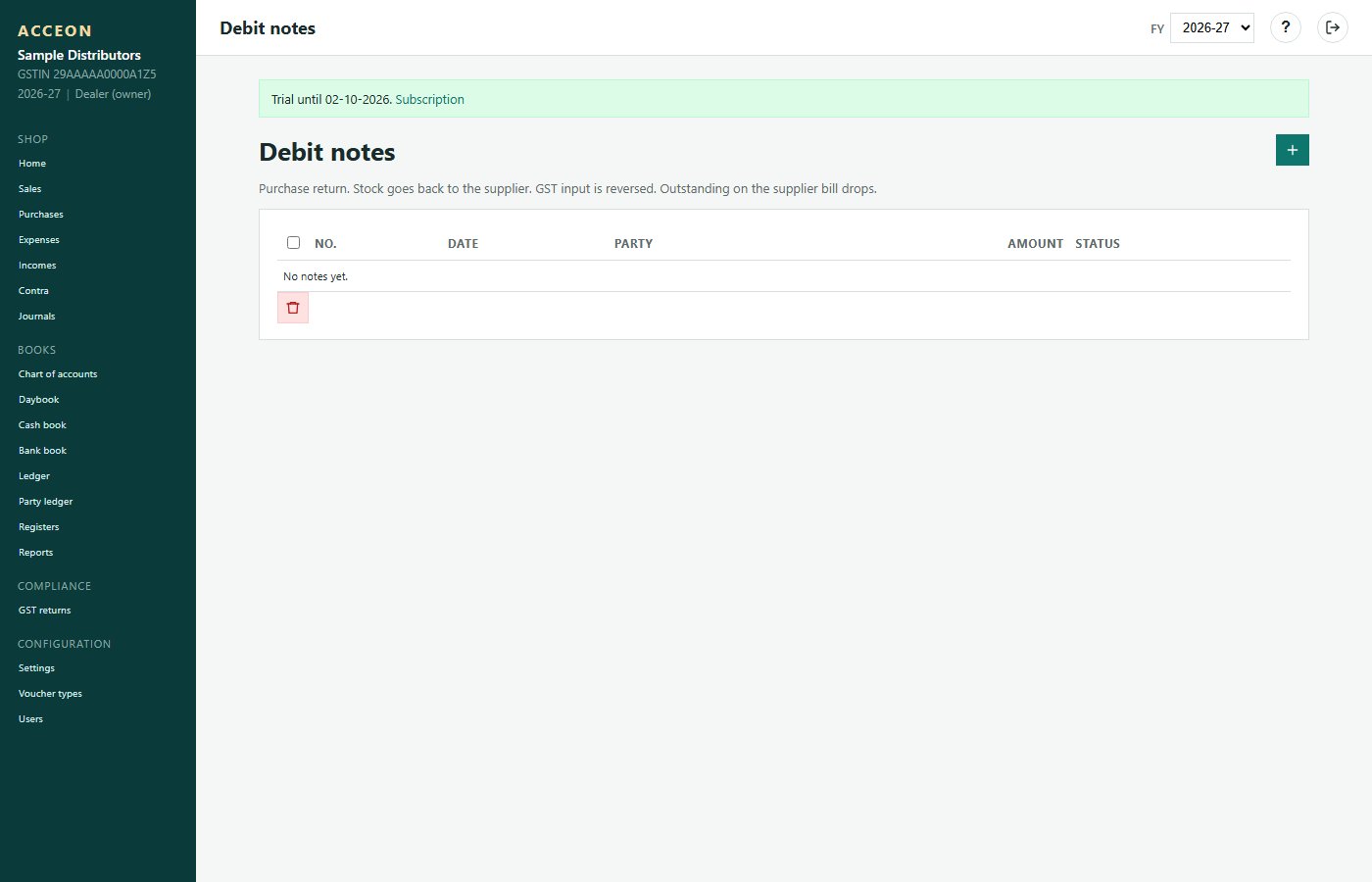Open Settings in Configuration
1372x882 pixels.
point(36,668)
